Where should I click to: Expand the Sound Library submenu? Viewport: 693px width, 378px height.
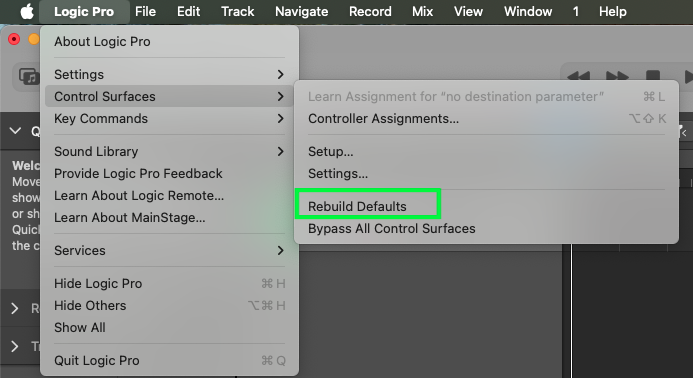tap(169, 152)
